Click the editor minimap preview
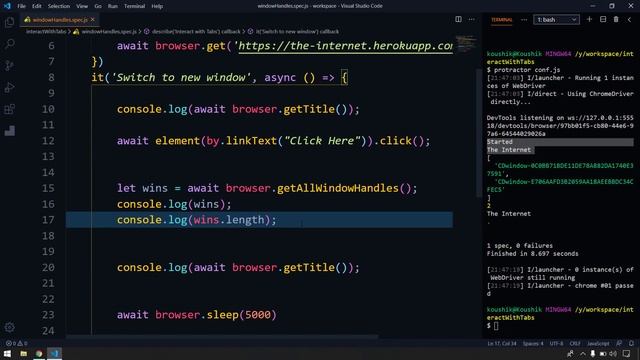 coord(465,44)
